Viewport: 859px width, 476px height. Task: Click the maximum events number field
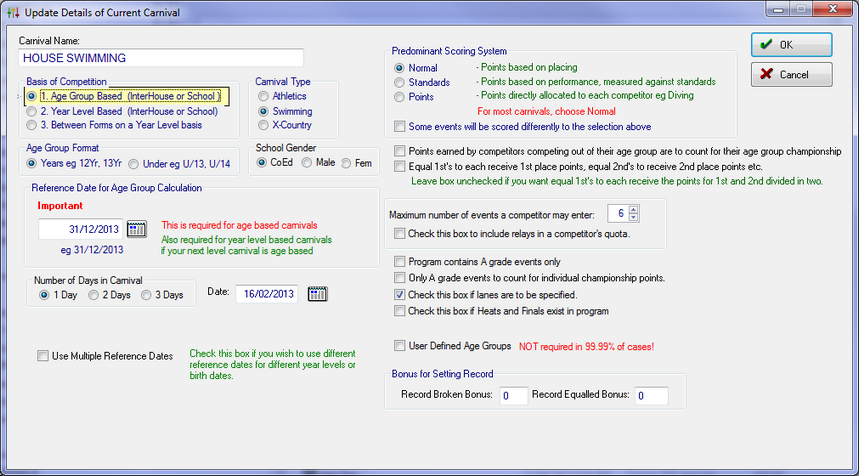(x=618, y=214)
